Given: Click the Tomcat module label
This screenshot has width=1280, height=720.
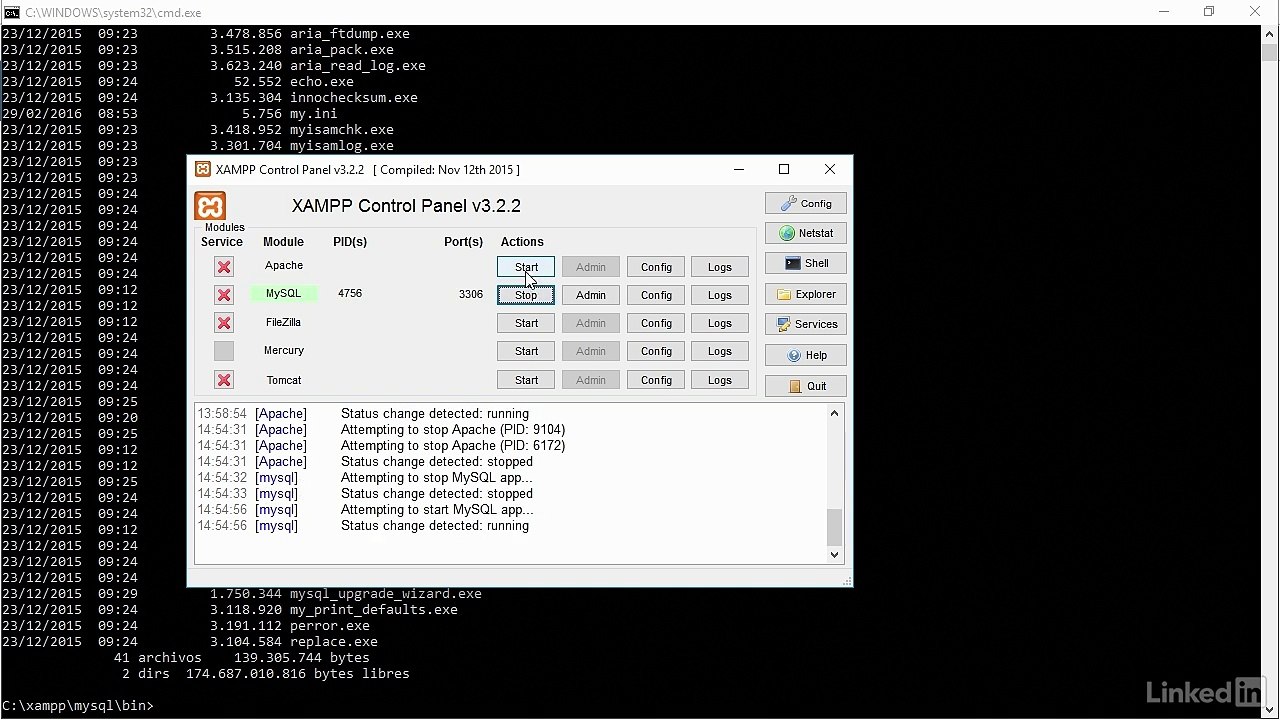Looking at the screenshot, I should [284, 380].
